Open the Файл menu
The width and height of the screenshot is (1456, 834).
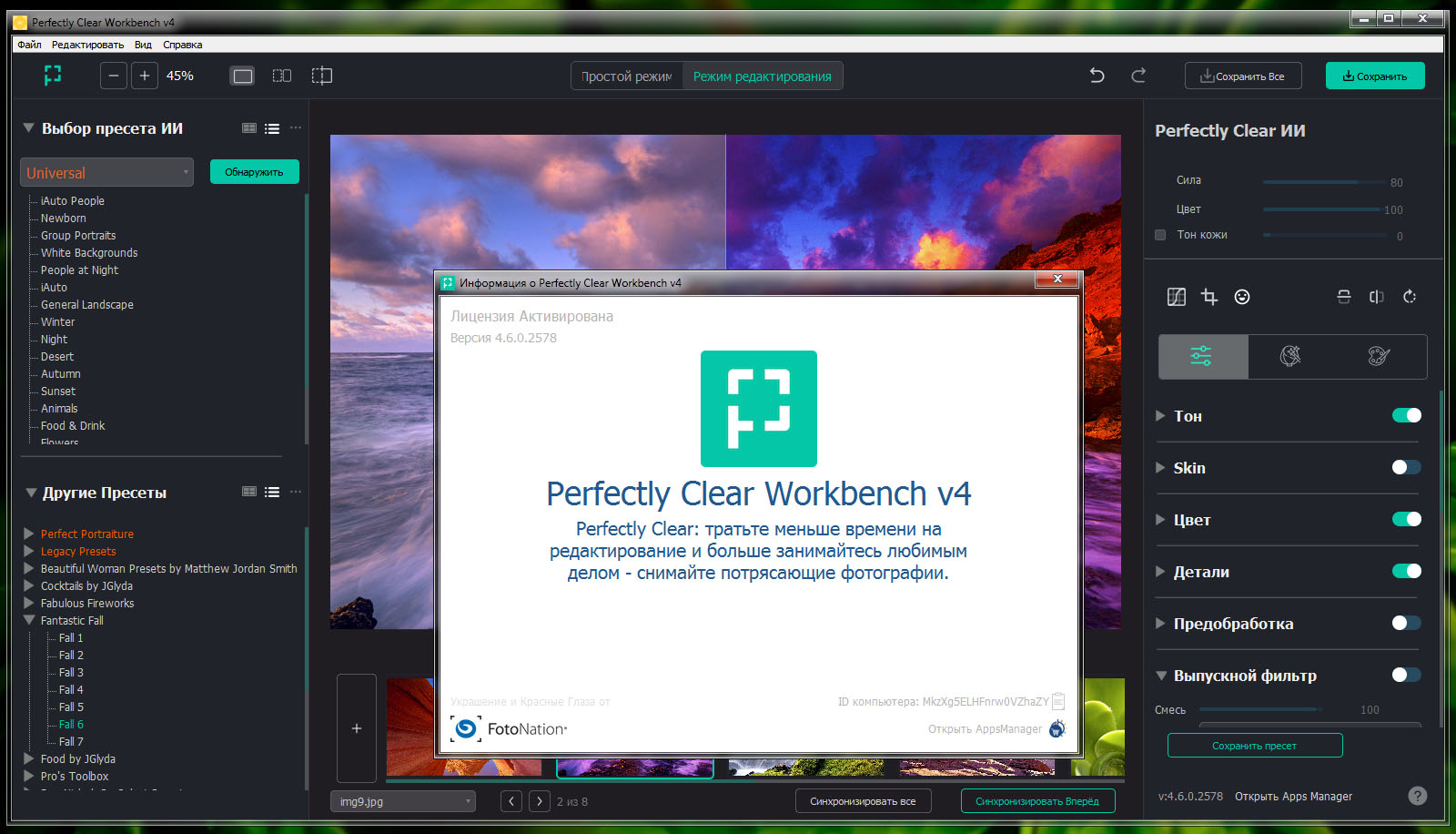[29, 45]
